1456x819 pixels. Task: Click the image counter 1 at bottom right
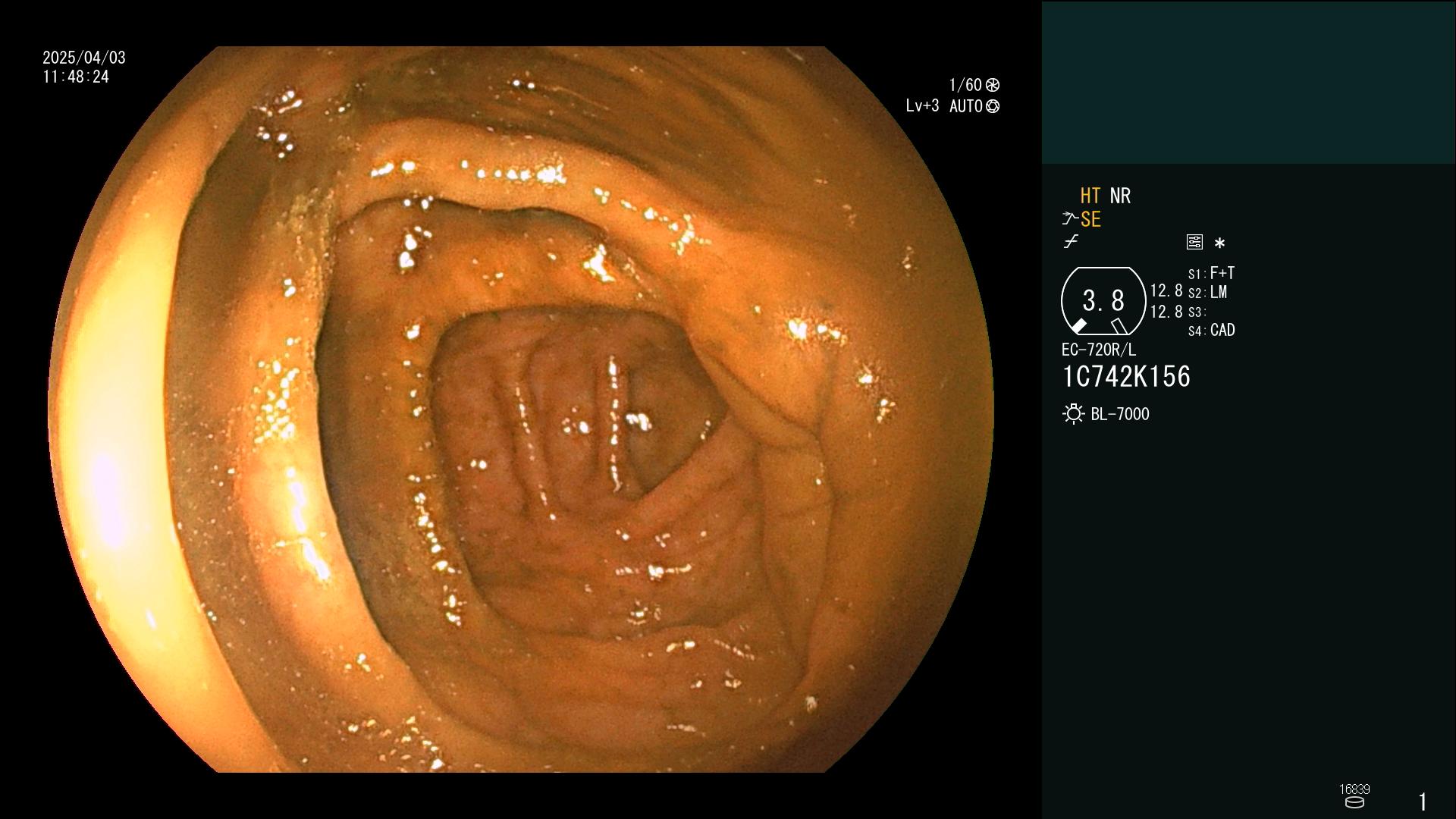click(1423, 802)
